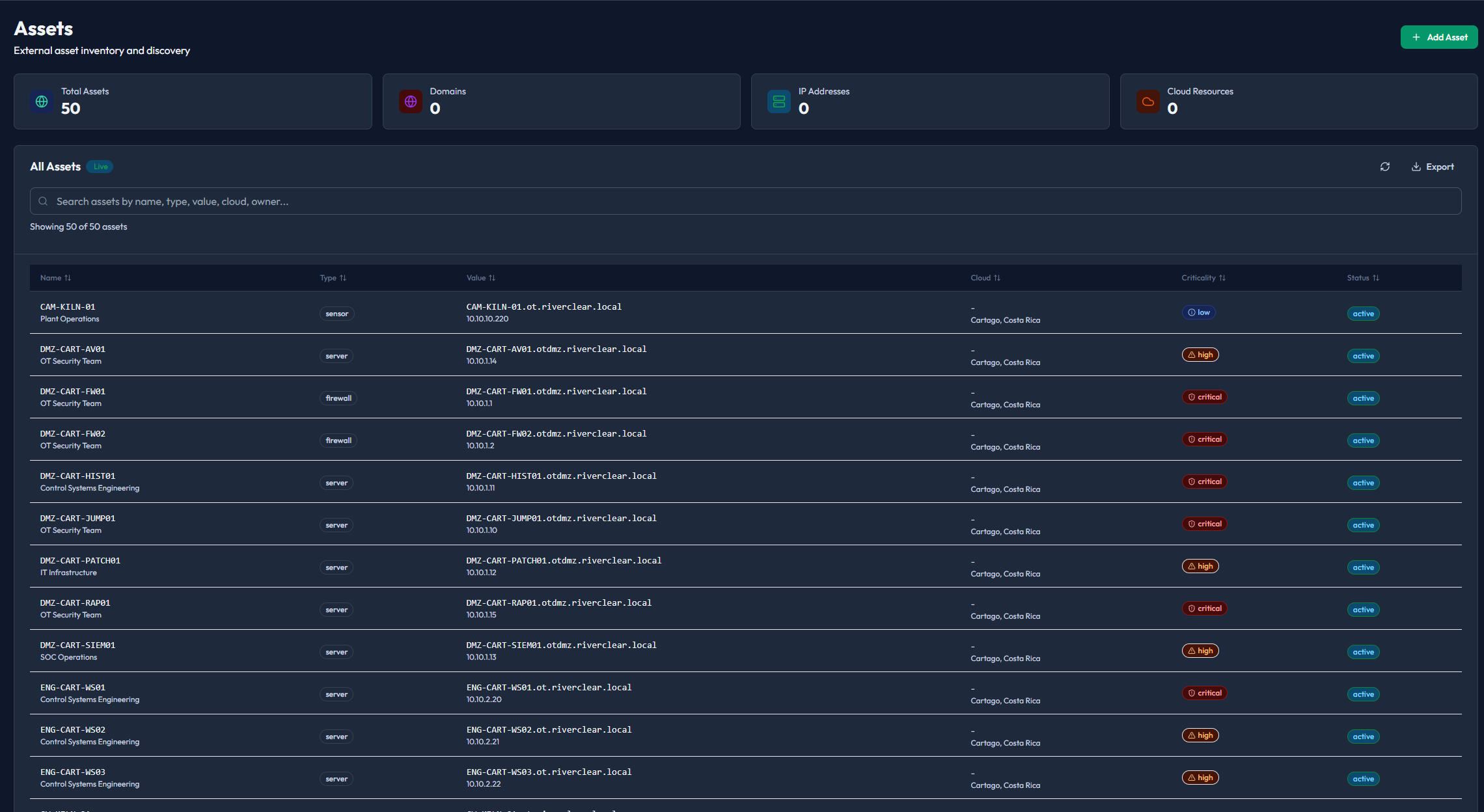Viewport: 1484px width, 812px height.
Task: Toggle the active status on DMZ-CART-SIEM01
Action: pos(1364,651)
